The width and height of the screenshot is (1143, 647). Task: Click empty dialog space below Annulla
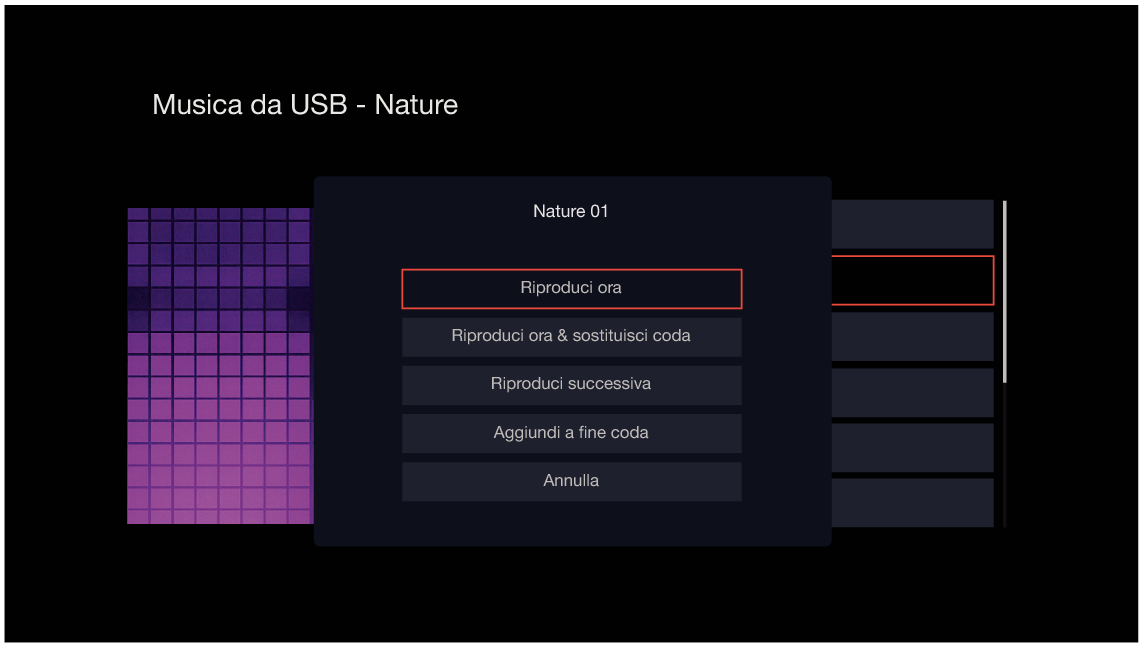click(571, 524)
